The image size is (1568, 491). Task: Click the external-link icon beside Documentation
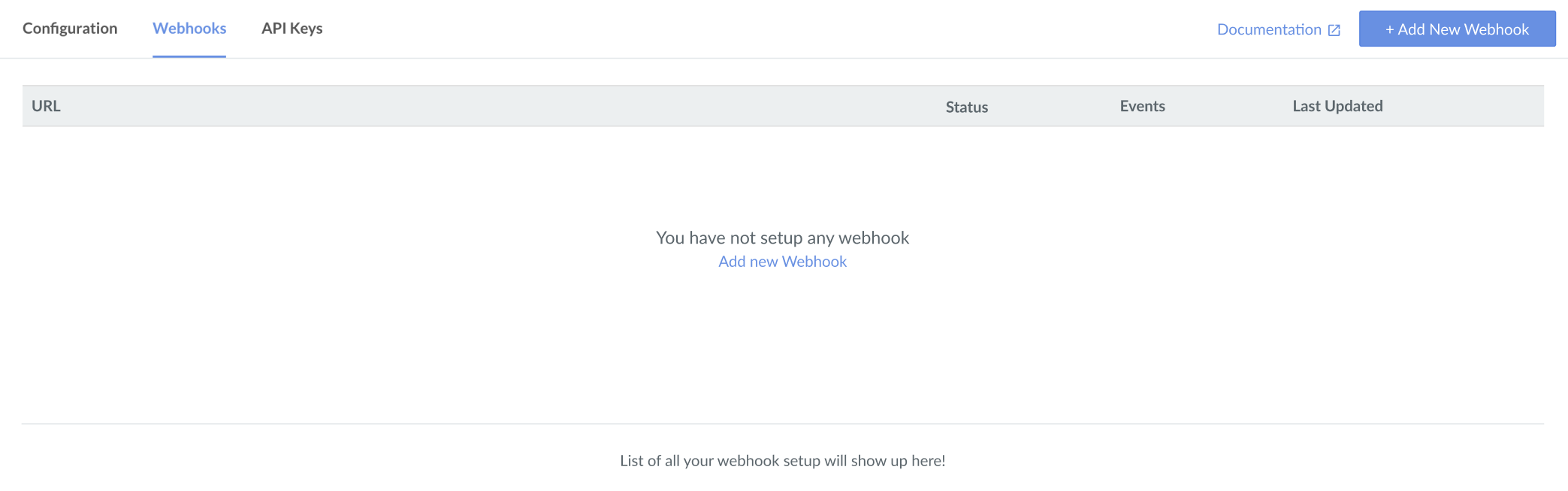(1334, 30)
